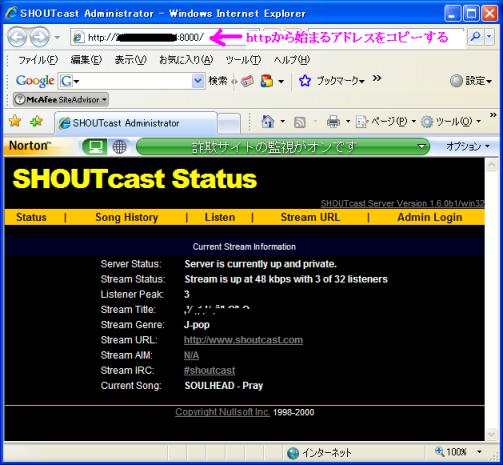Click the 'SOULHEAD - Pray' current song text
This screenshot has width=503, height=465.
(x=224, y=386)
